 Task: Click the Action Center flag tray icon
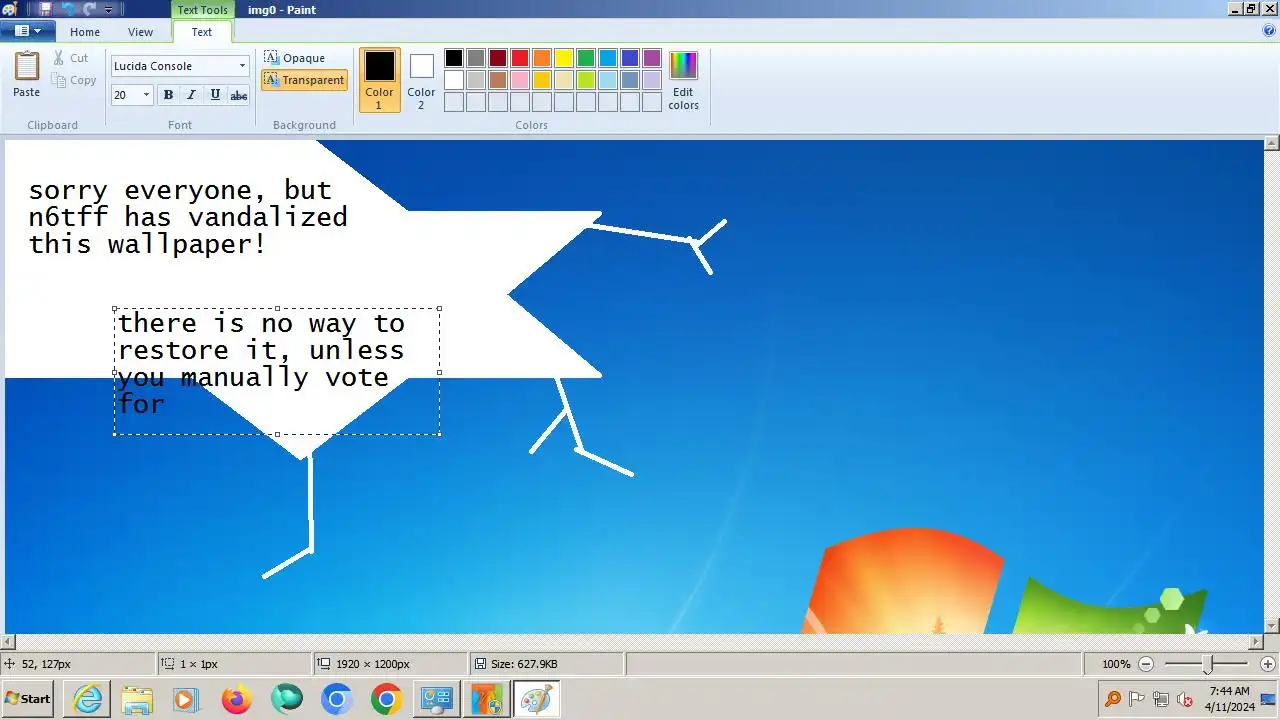[x=1137, y=699]
